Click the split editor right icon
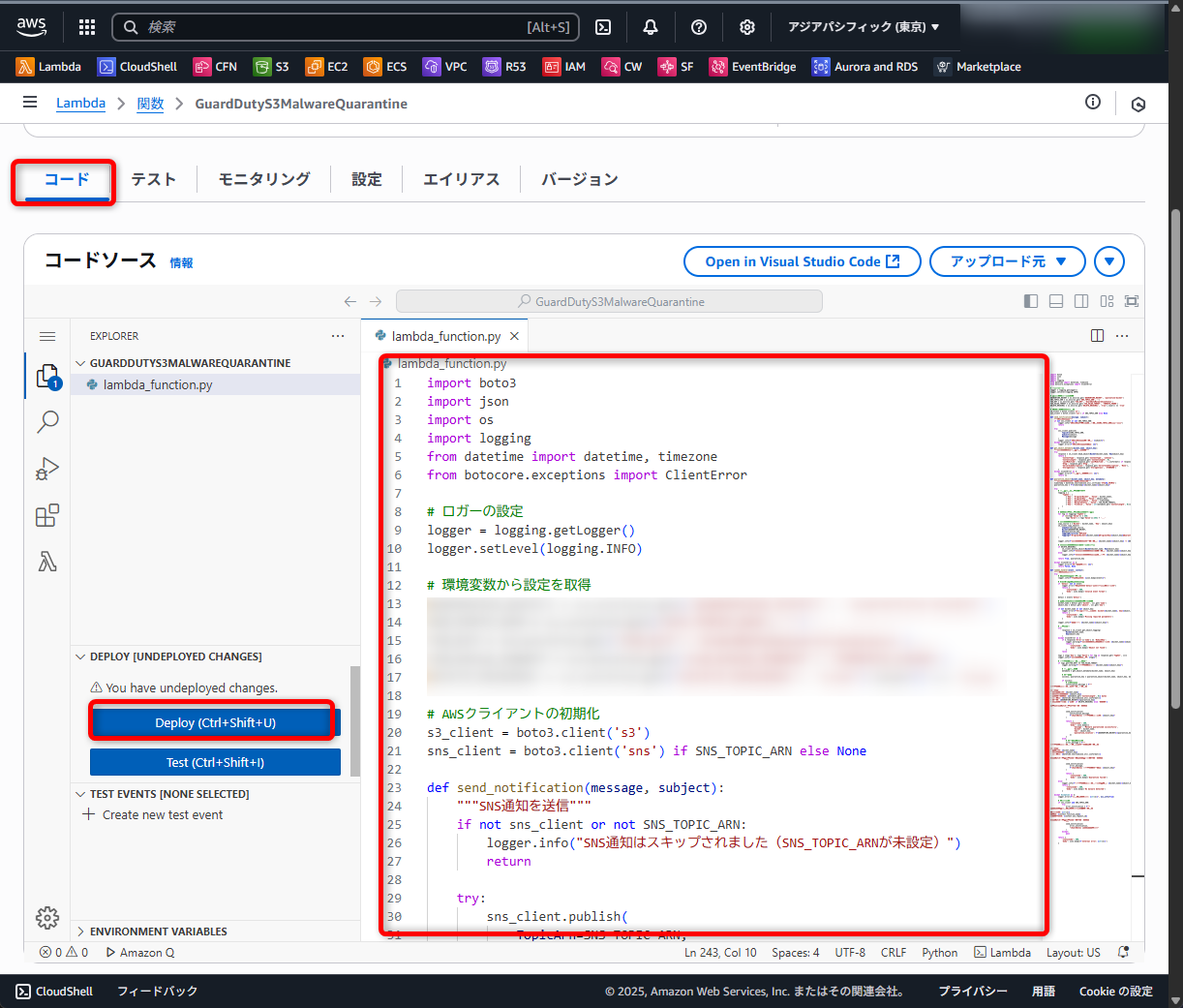 tap(1097, 336)
